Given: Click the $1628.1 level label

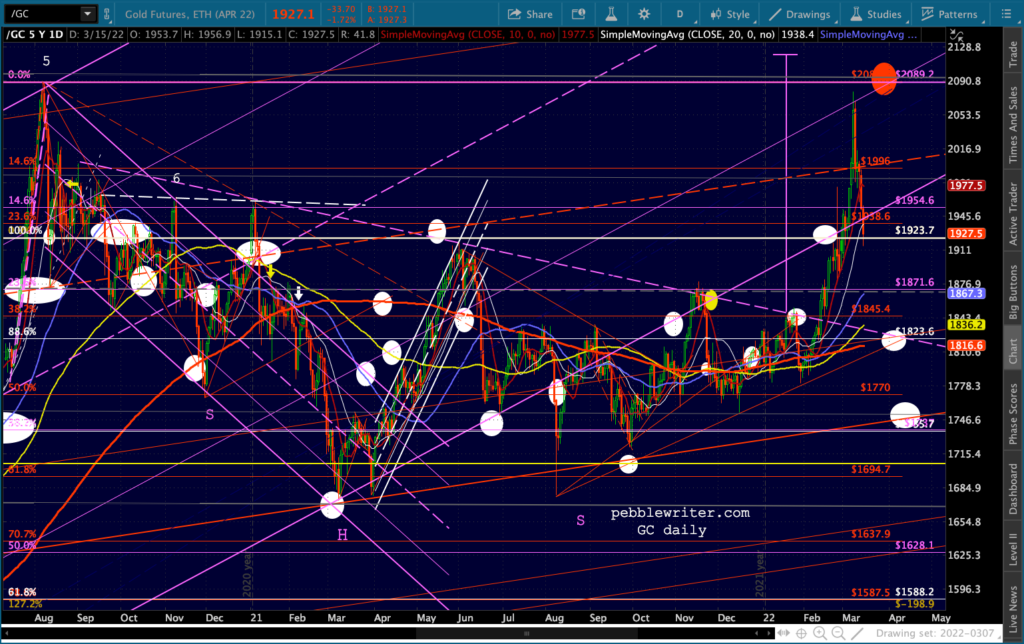Looking at the screenshot, I should [914, 545].
